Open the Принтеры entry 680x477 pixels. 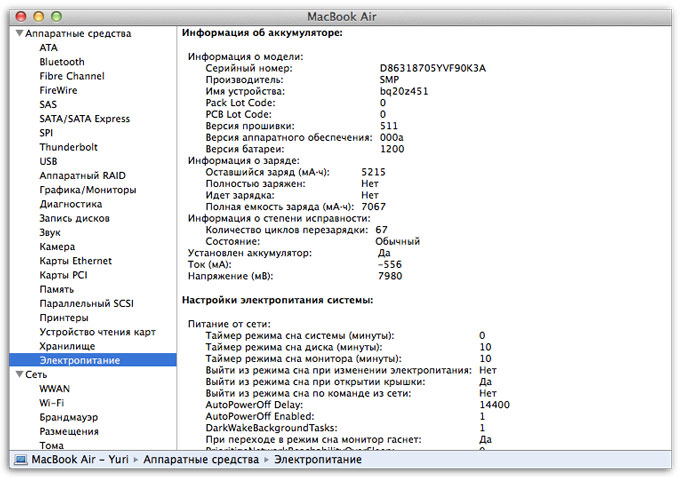[64, 317]
